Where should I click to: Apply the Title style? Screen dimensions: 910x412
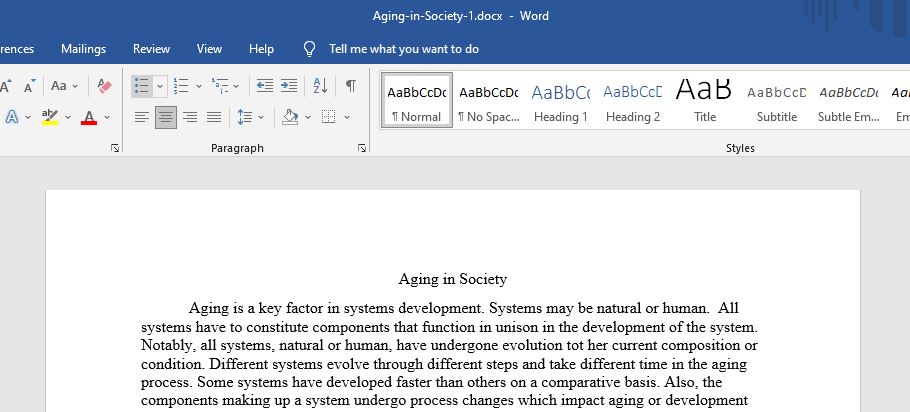tap(705, 100)
